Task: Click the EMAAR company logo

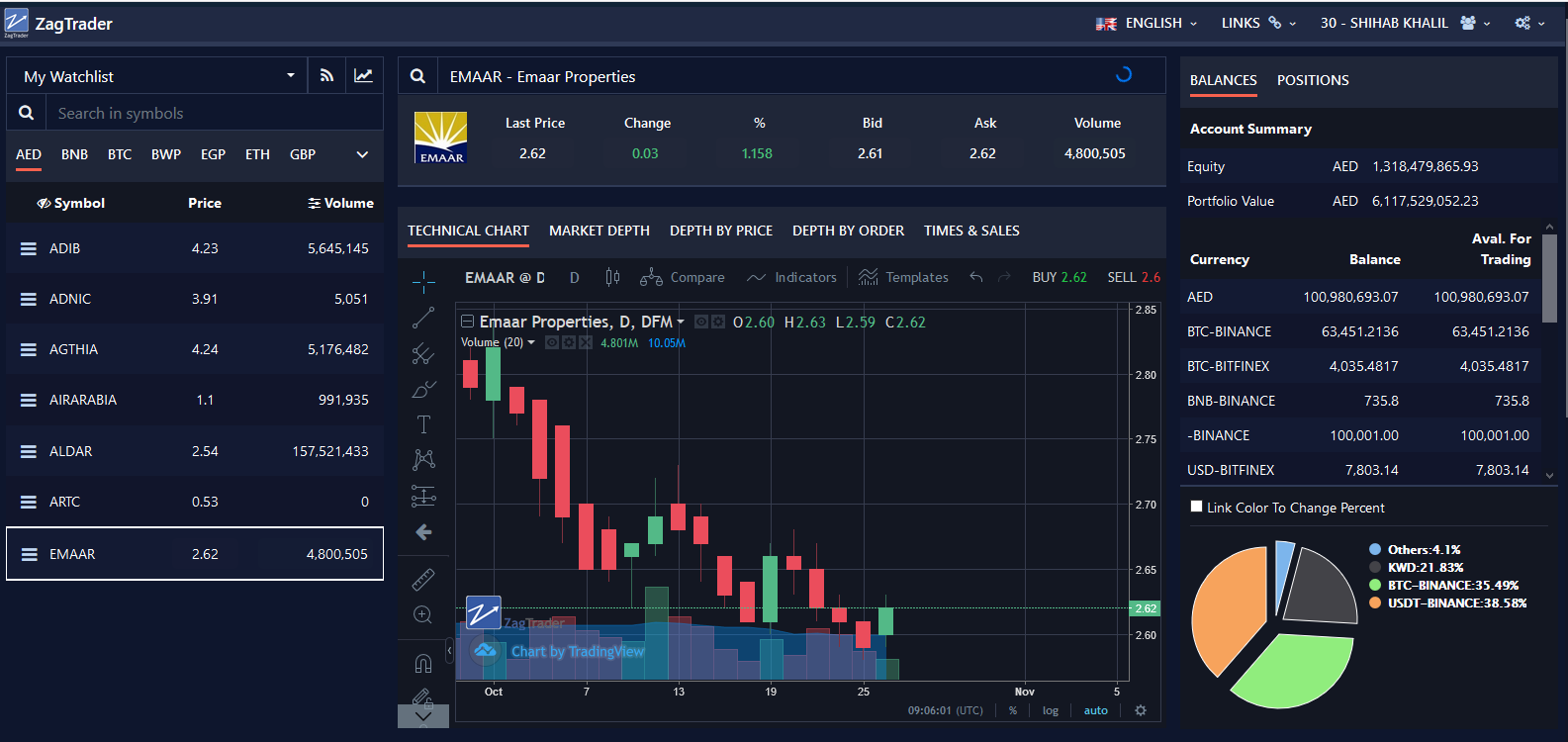Action: coord(440,138)
